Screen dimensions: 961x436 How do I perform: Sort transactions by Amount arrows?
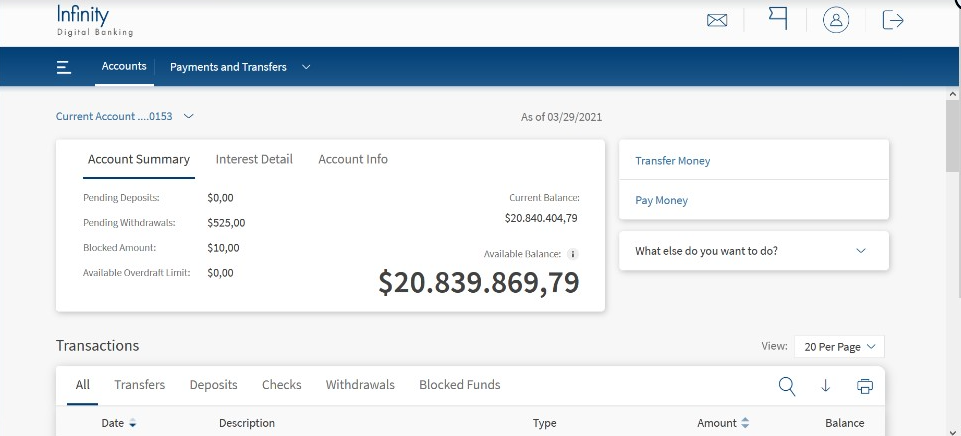point(745,423)
